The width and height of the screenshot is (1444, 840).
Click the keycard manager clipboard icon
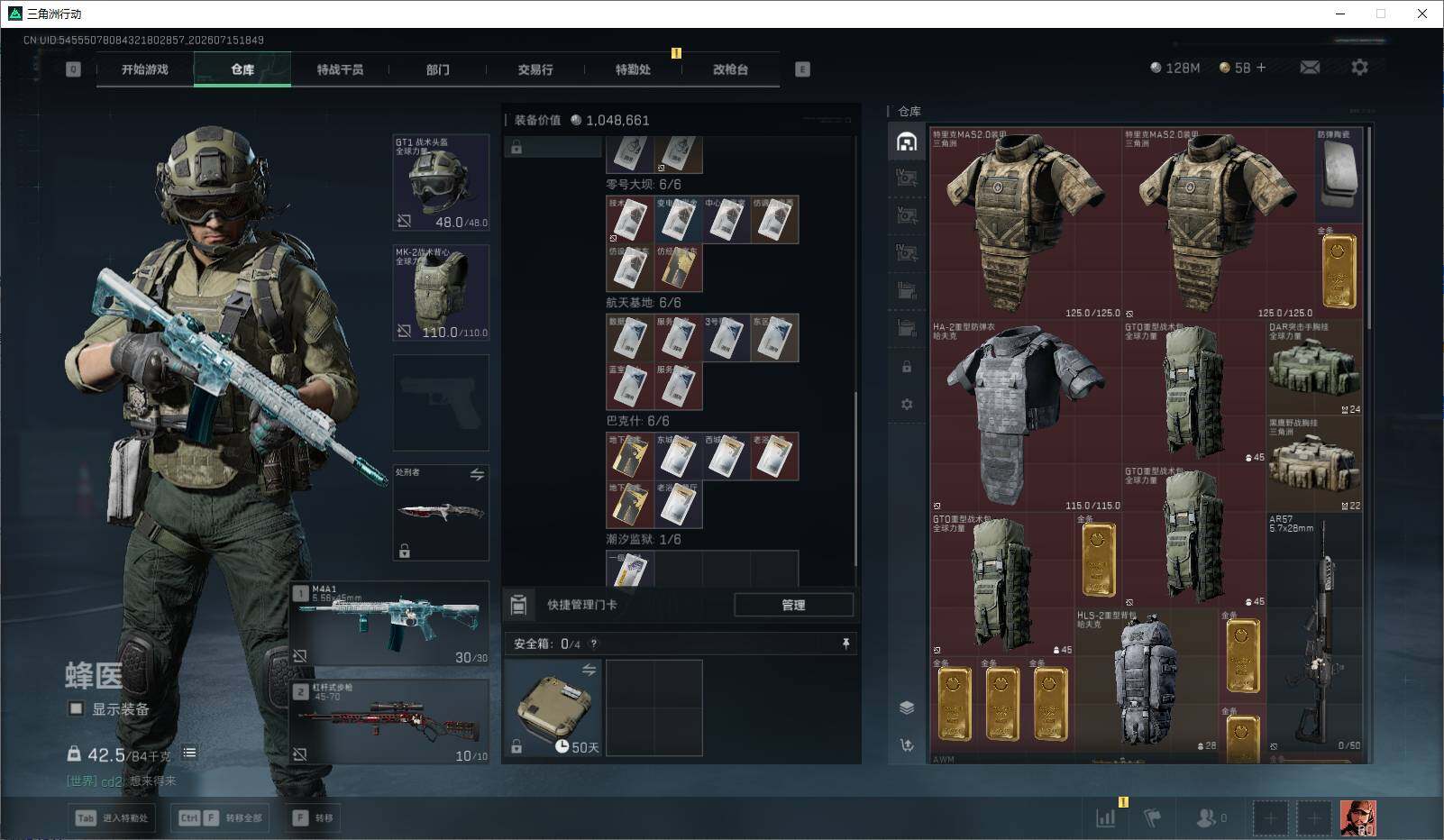click(x=518, y=605)
